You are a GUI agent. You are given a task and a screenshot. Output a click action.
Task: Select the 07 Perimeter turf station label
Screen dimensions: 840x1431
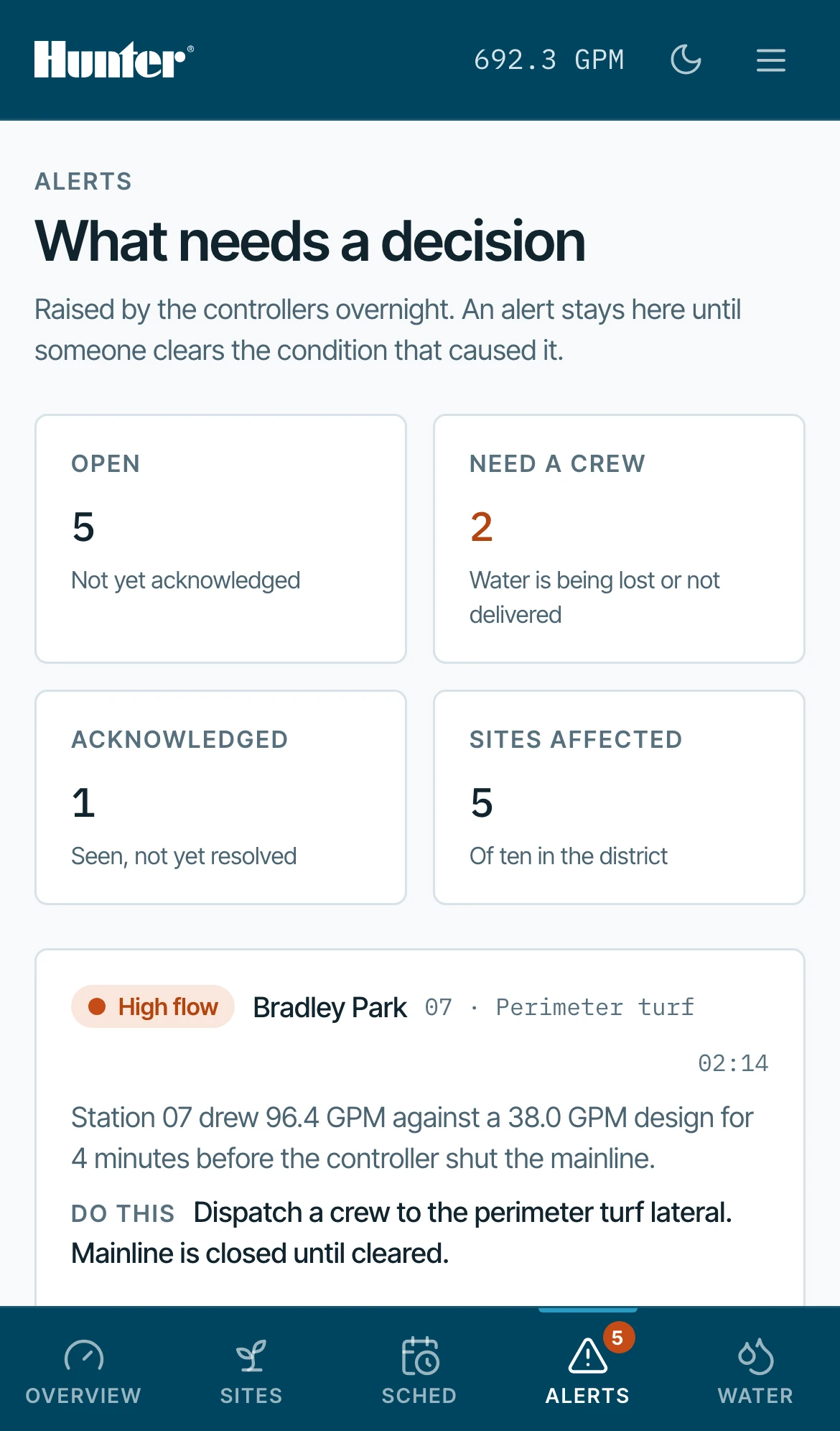[x=560, y=1007]
